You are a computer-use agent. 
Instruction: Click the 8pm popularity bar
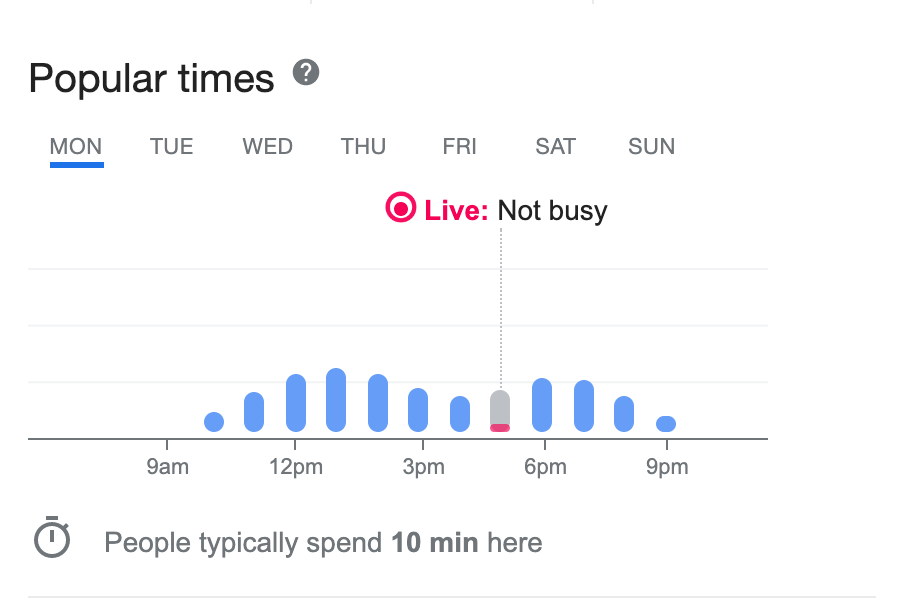624,414
